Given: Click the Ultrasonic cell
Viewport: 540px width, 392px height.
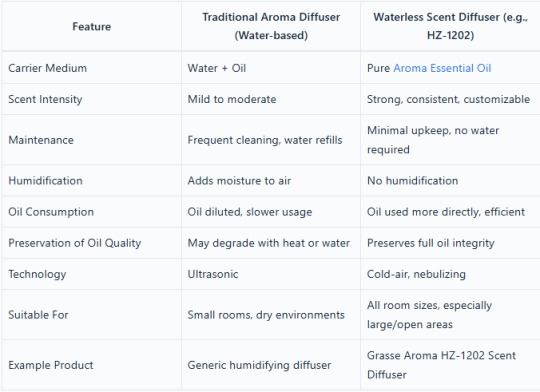Looking at the screenshot, I should pos(213,274).
